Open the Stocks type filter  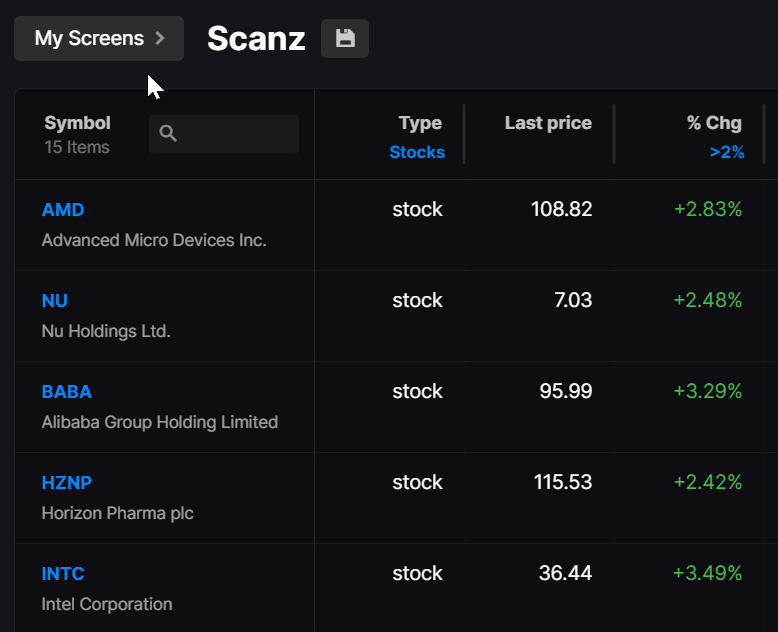pos(417,152)
